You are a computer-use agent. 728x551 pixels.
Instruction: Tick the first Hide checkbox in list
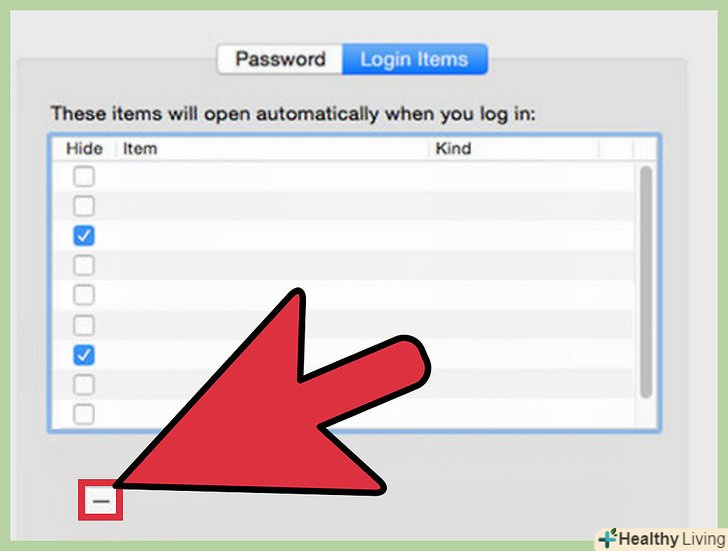click(x=84, y=176)
